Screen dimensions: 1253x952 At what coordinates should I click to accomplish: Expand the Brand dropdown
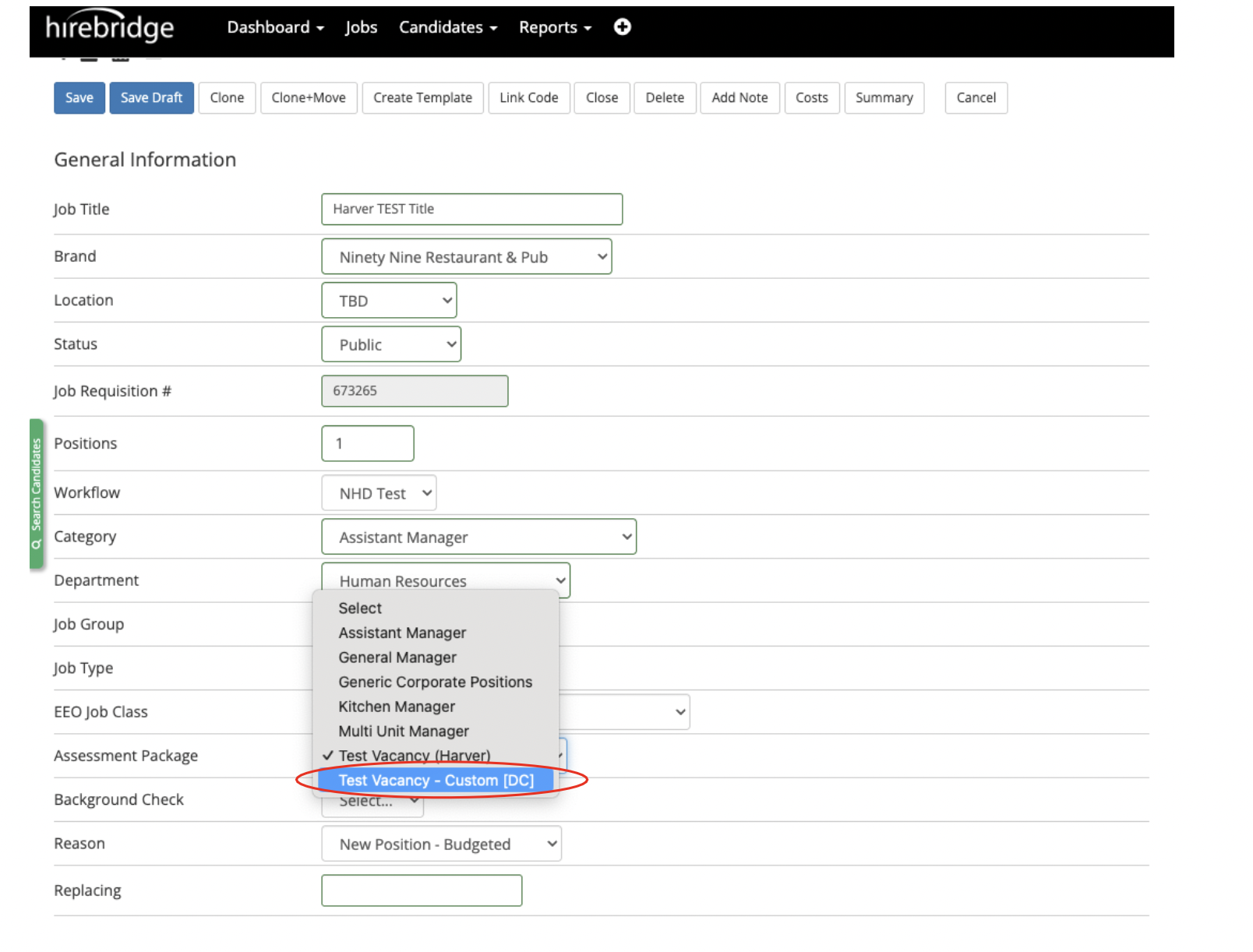[x=466, y=257]
